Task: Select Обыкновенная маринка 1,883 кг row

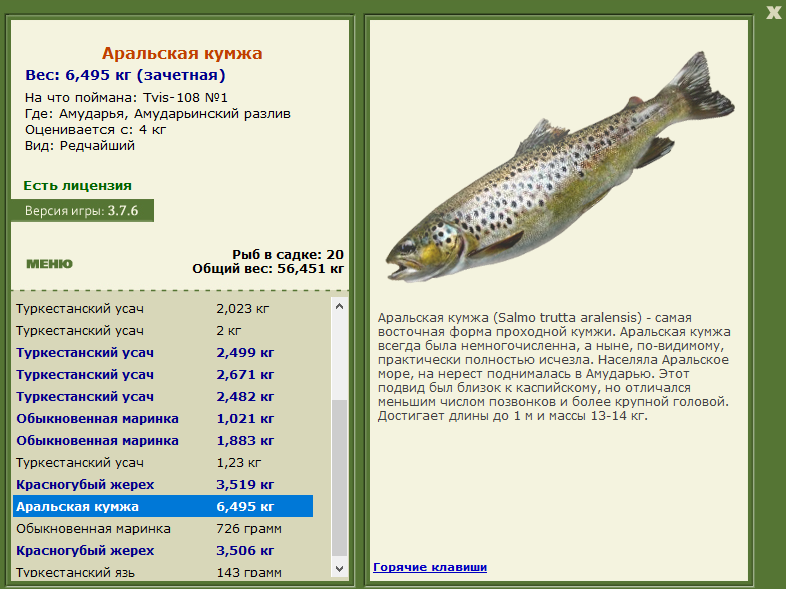Action: point(163,441)
